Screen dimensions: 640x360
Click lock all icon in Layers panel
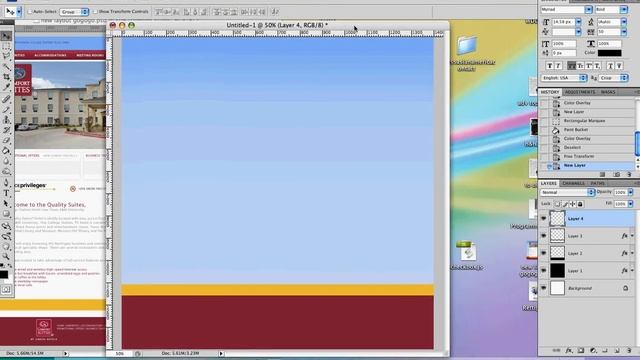click(580, 204)
